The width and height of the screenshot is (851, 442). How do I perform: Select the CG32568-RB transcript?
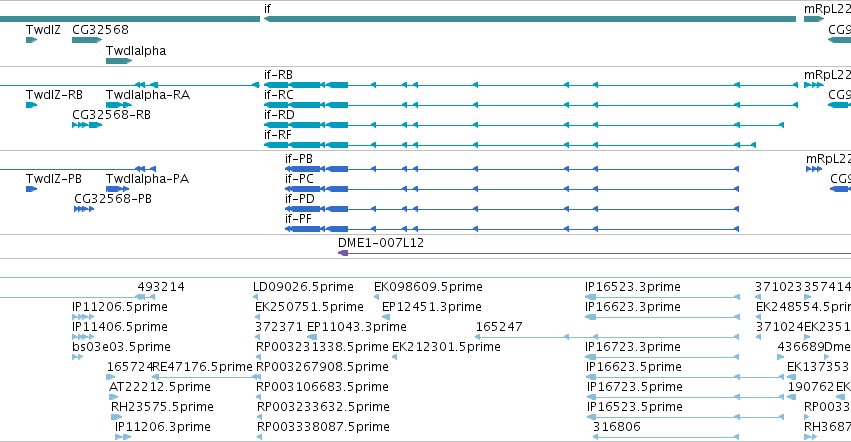point(87,125)
